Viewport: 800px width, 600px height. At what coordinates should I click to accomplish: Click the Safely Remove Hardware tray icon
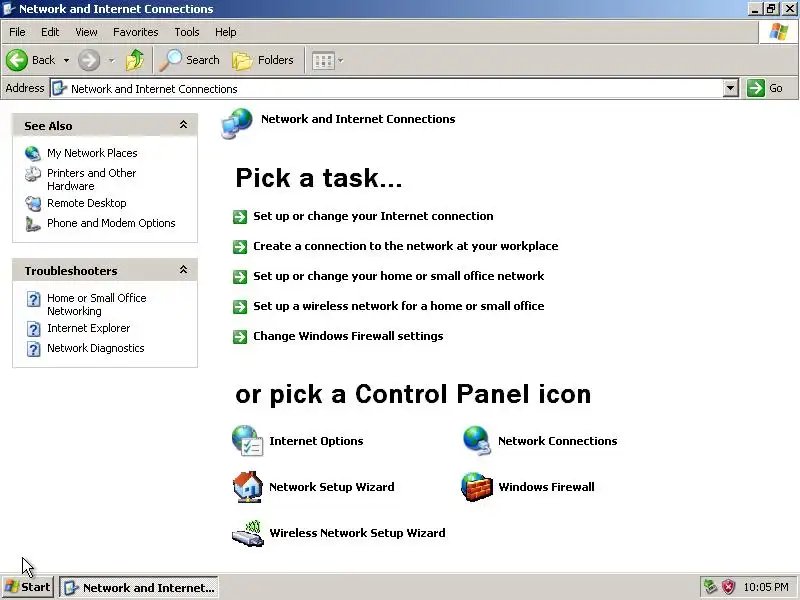pyautogui.click(x=710, y=587)
